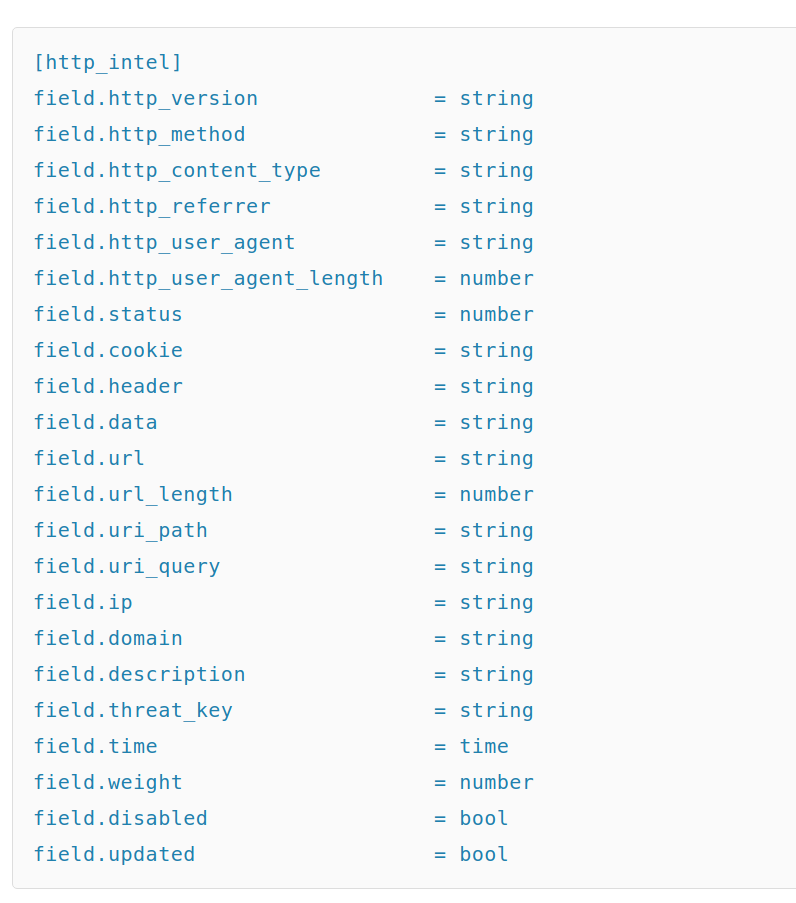Click field.http_content_type text
Image resolution: width=796 pixels, height=903 pixels.
tap(177, 171)
